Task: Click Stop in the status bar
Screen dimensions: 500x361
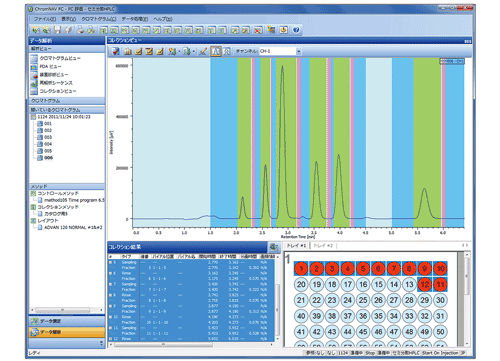Action: click(x=370, y=353)
